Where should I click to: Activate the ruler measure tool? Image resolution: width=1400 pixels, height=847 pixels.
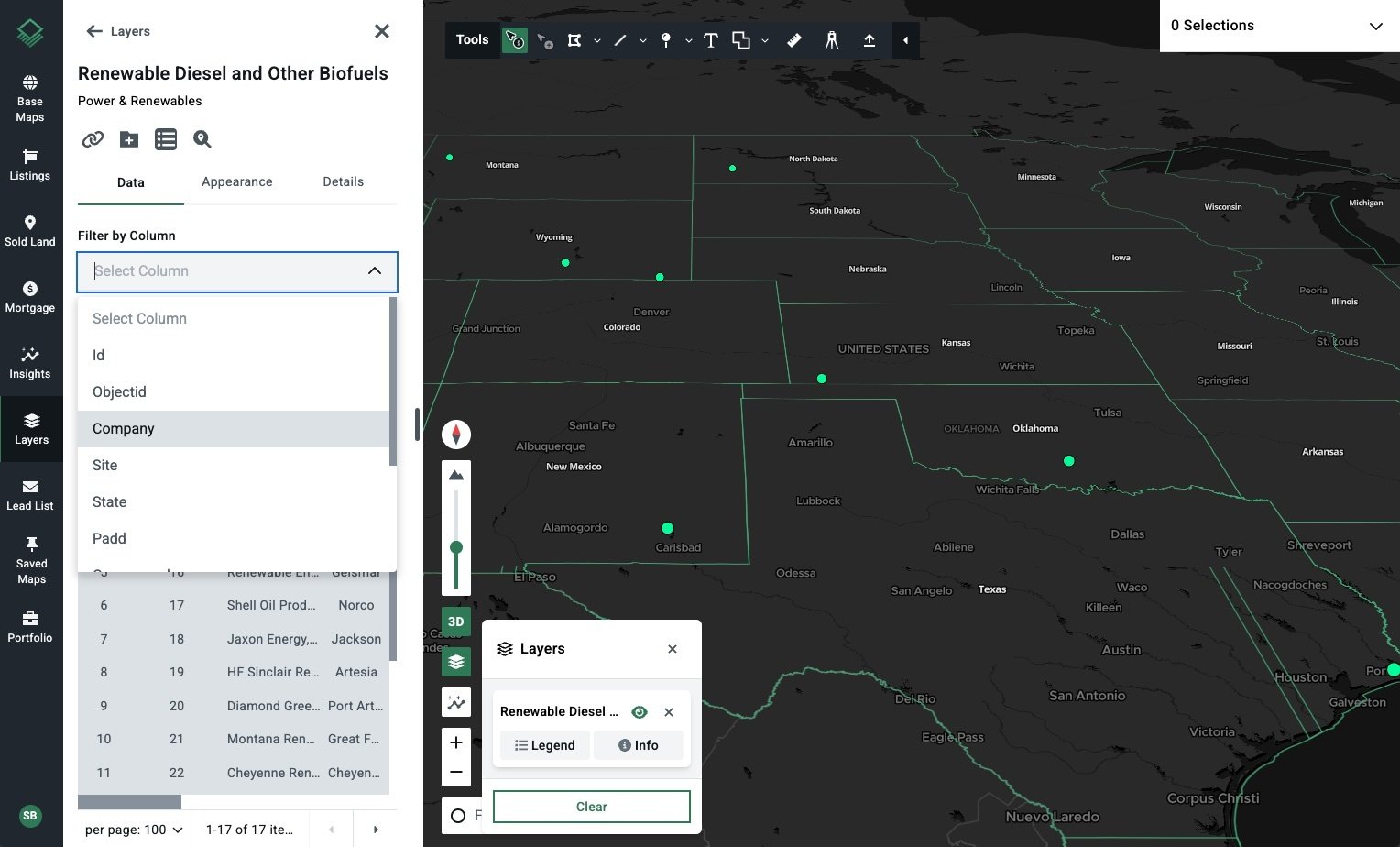[794, 40]
